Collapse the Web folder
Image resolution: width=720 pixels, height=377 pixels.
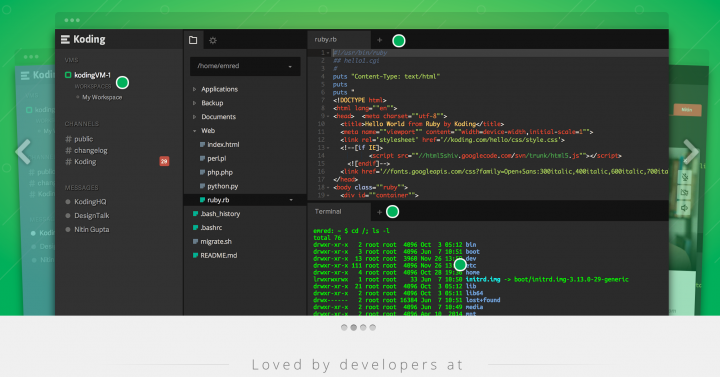click(x=195, y=131)
